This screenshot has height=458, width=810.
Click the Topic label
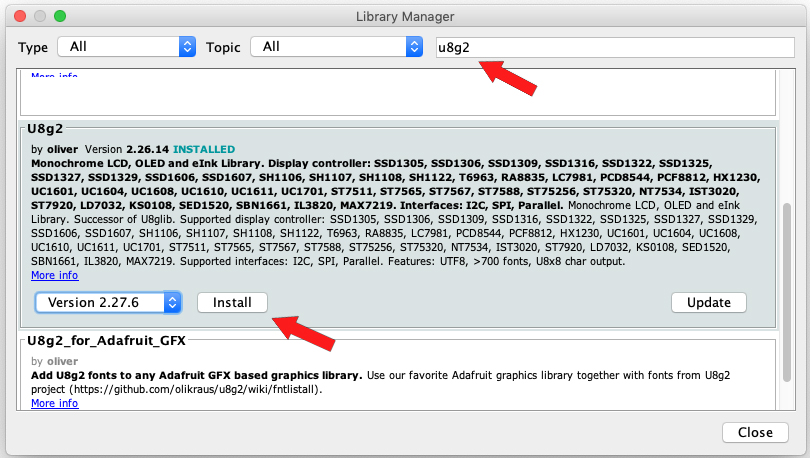(x=223, y=48)
